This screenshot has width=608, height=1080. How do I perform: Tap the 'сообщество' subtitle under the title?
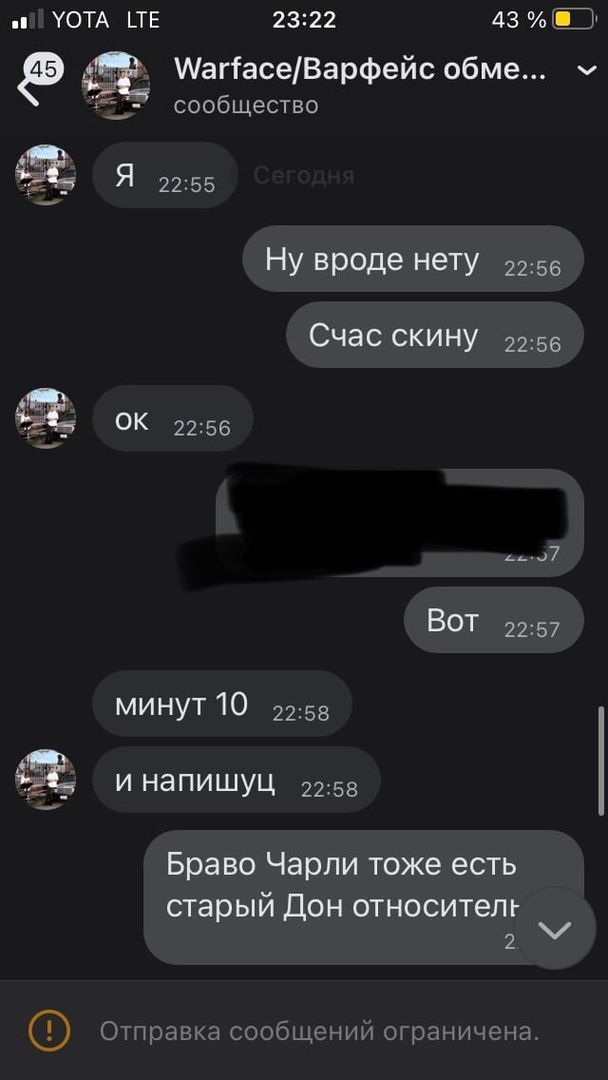point(247,105)
